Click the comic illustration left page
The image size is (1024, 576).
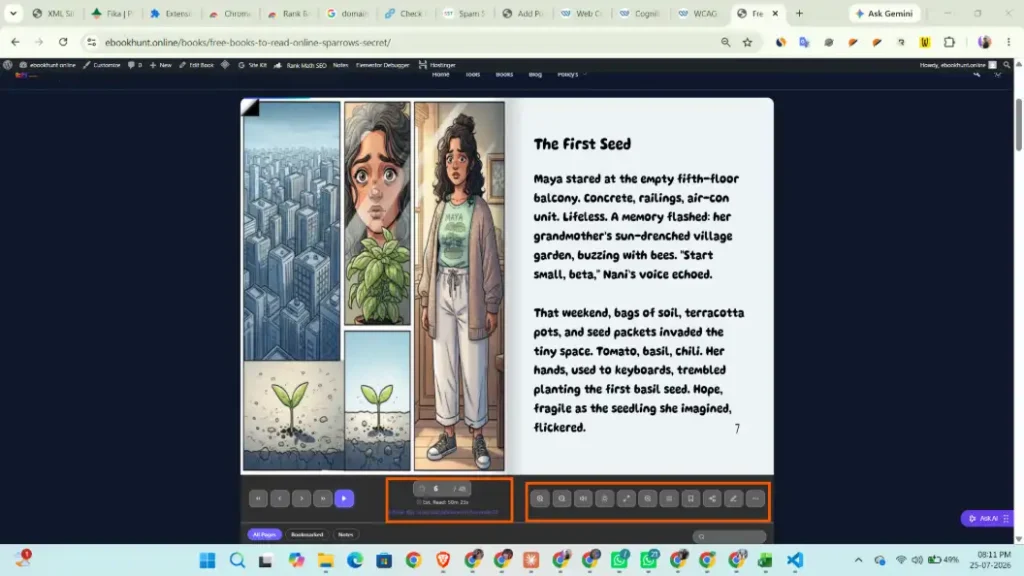point(374,285)
